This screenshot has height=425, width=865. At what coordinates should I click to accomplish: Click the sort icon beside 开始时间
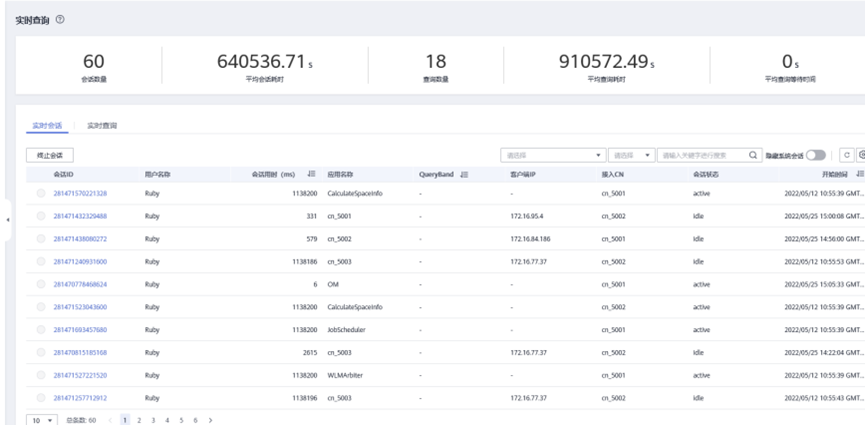tap(860, 174)
